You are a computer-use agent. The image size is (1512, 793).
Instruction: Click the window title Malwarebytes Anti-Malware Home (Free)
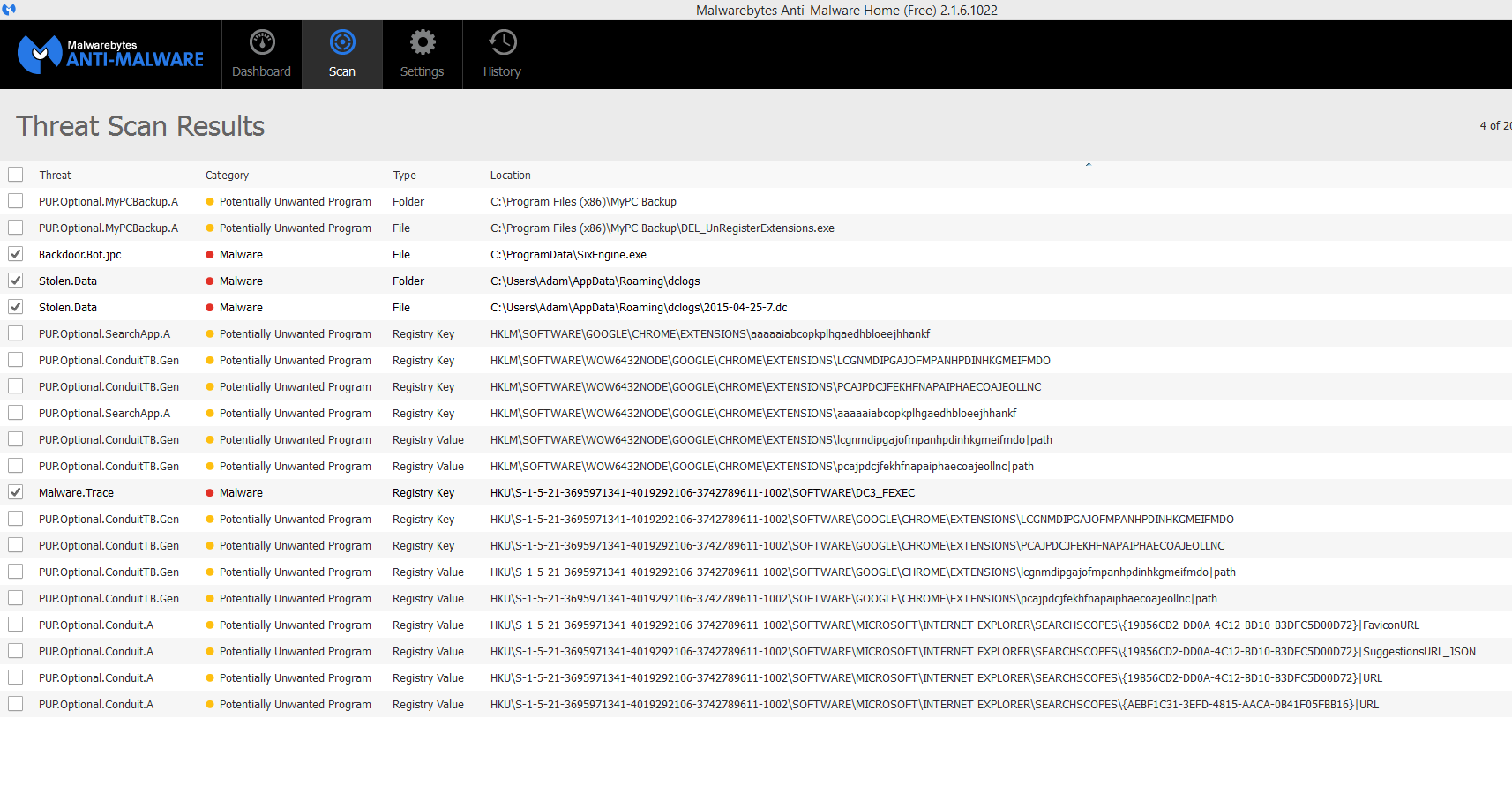coord(847,11)
